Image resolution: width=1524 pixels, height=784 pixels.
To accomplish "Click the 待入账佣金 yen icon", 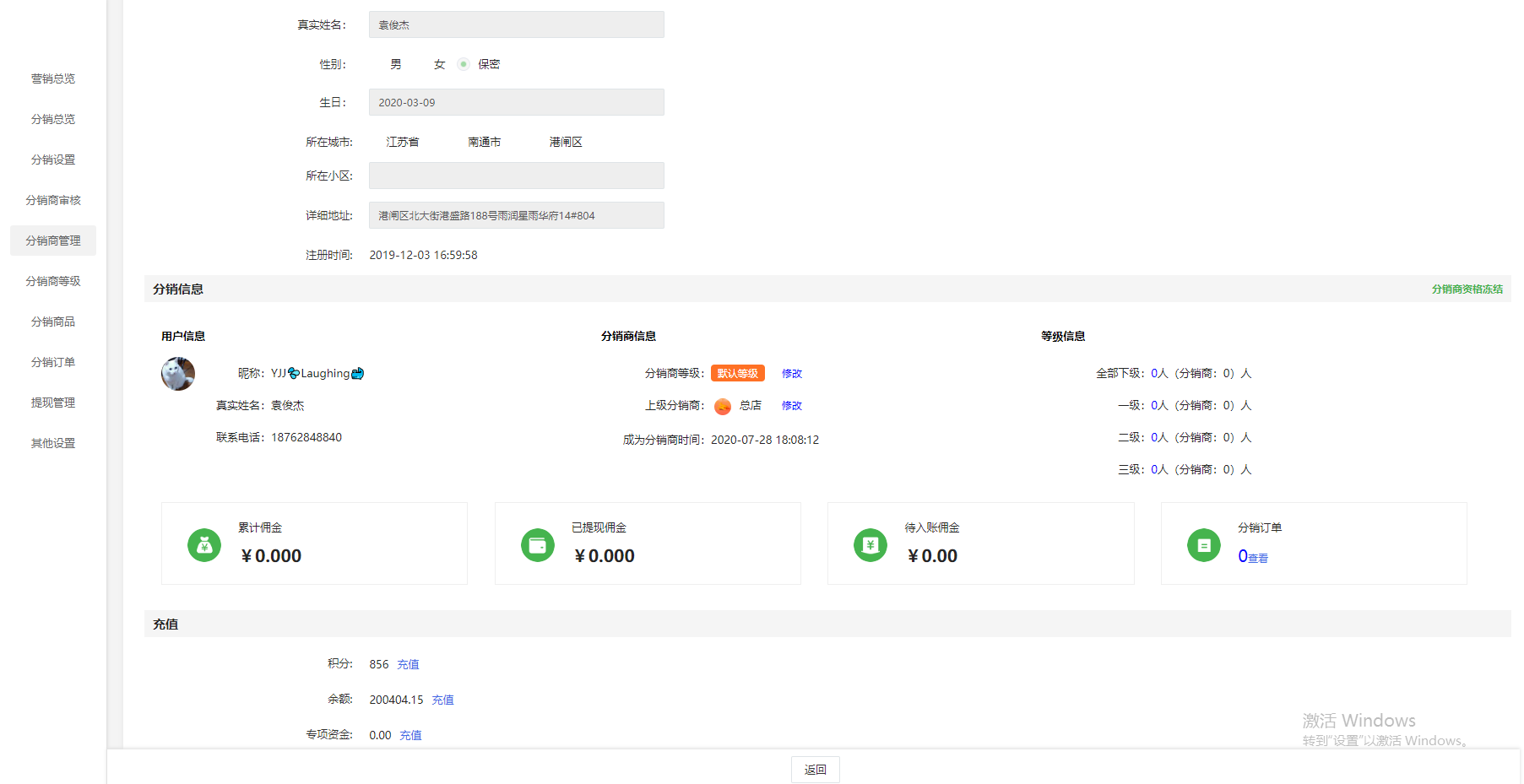I will tap(870, 545).
